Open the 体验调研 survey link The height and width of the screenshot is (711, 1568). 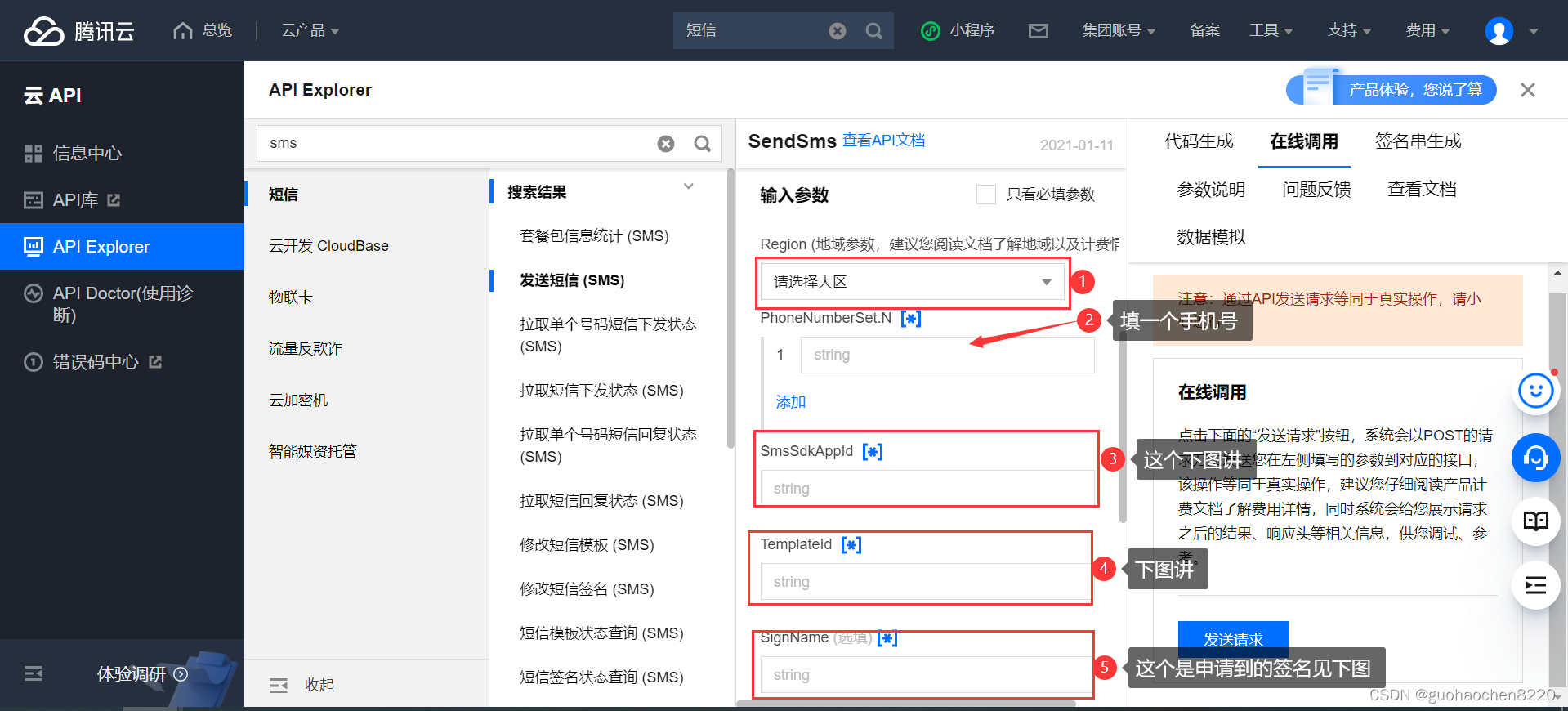tap(142, 674)
